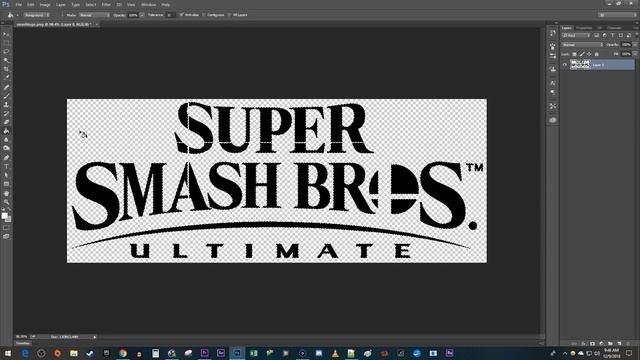Select the Spot Healing Brush tool

point(6,87)
